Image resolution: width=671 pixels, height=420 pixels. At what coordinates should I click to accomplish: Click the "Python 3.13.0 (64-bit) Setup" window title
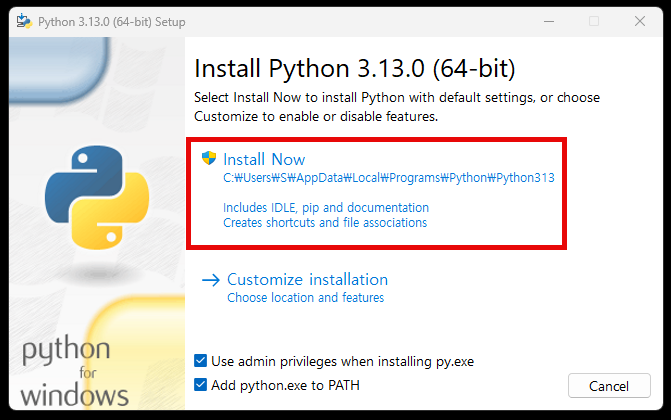click(111, 21)
